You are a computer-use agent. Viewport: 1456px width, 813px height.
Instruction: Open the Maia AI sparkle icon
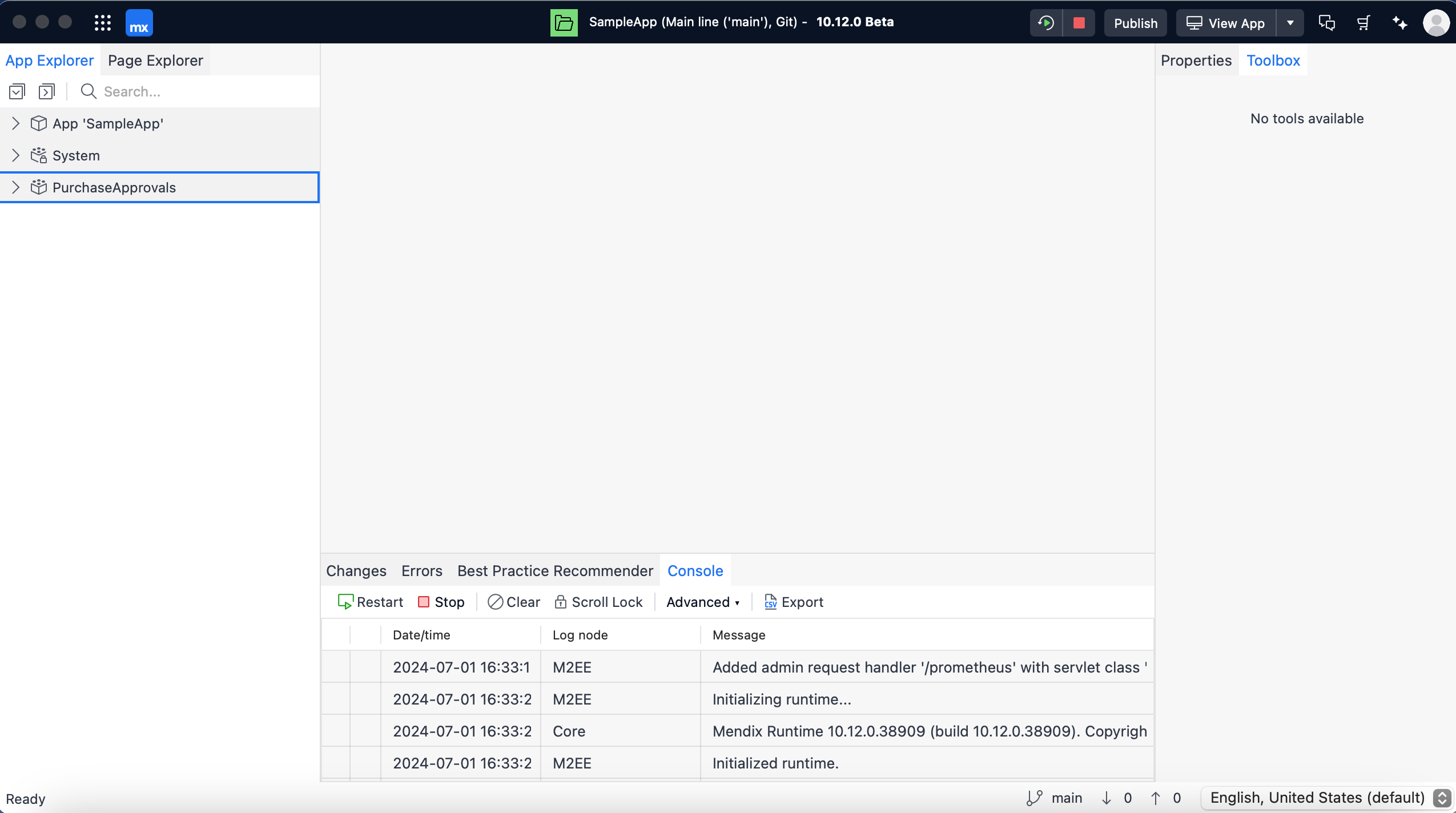pos(1399,23)
